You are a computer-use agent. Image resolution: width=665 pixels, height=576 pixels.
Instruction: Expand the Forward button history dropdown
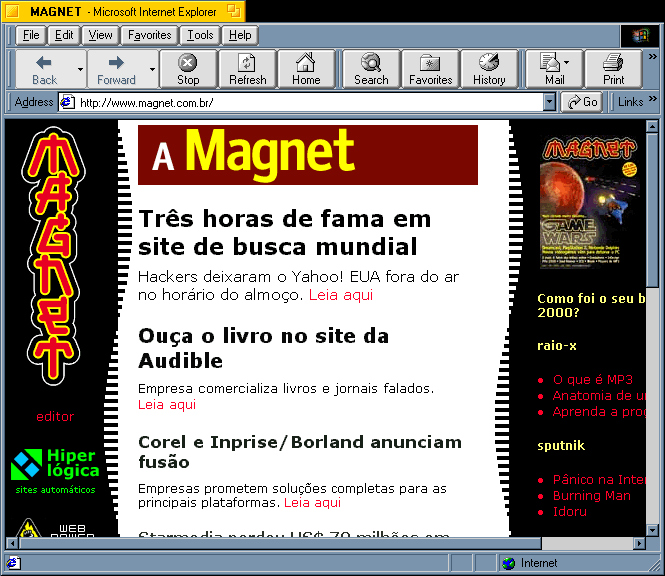coord(153,70)
